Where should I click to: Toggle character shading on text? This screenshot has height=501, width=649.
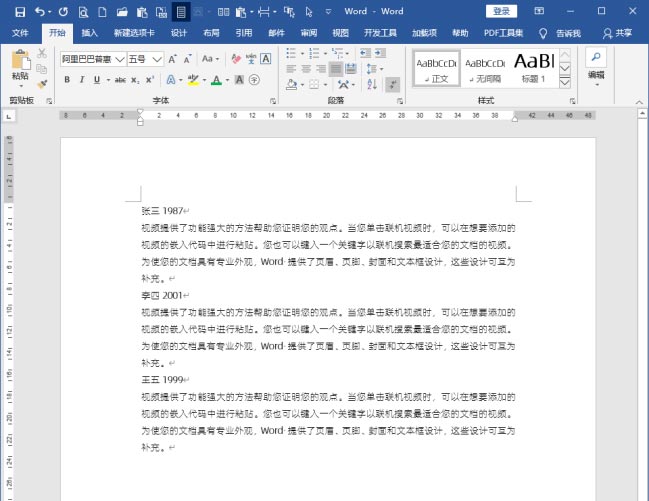coord(239,79)
